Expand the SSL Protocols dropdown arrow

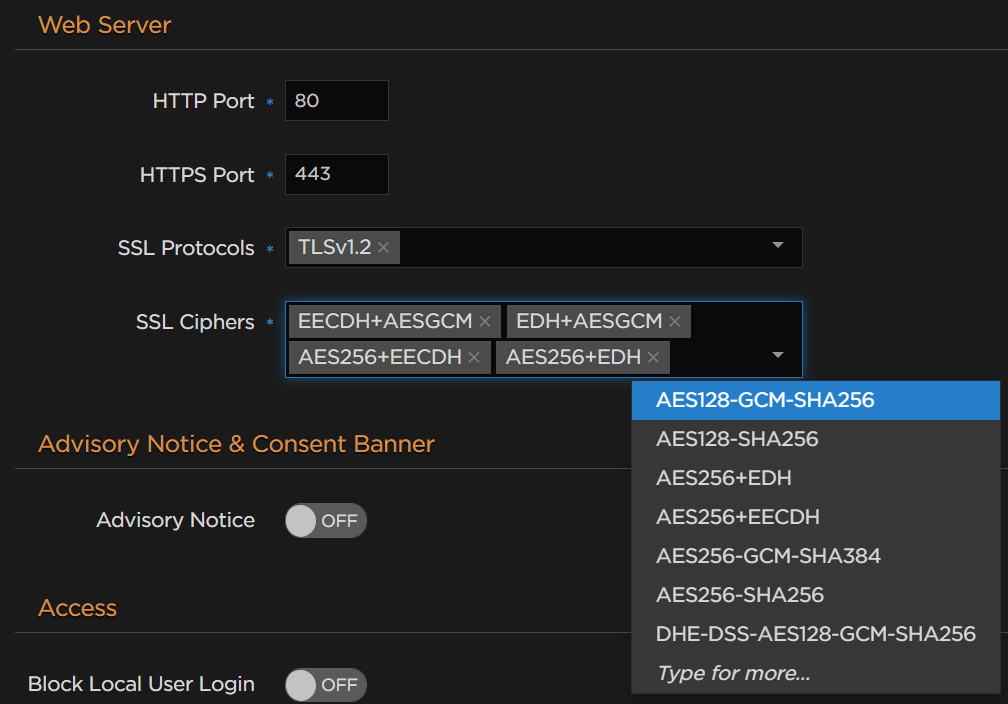tap(778, 246)
